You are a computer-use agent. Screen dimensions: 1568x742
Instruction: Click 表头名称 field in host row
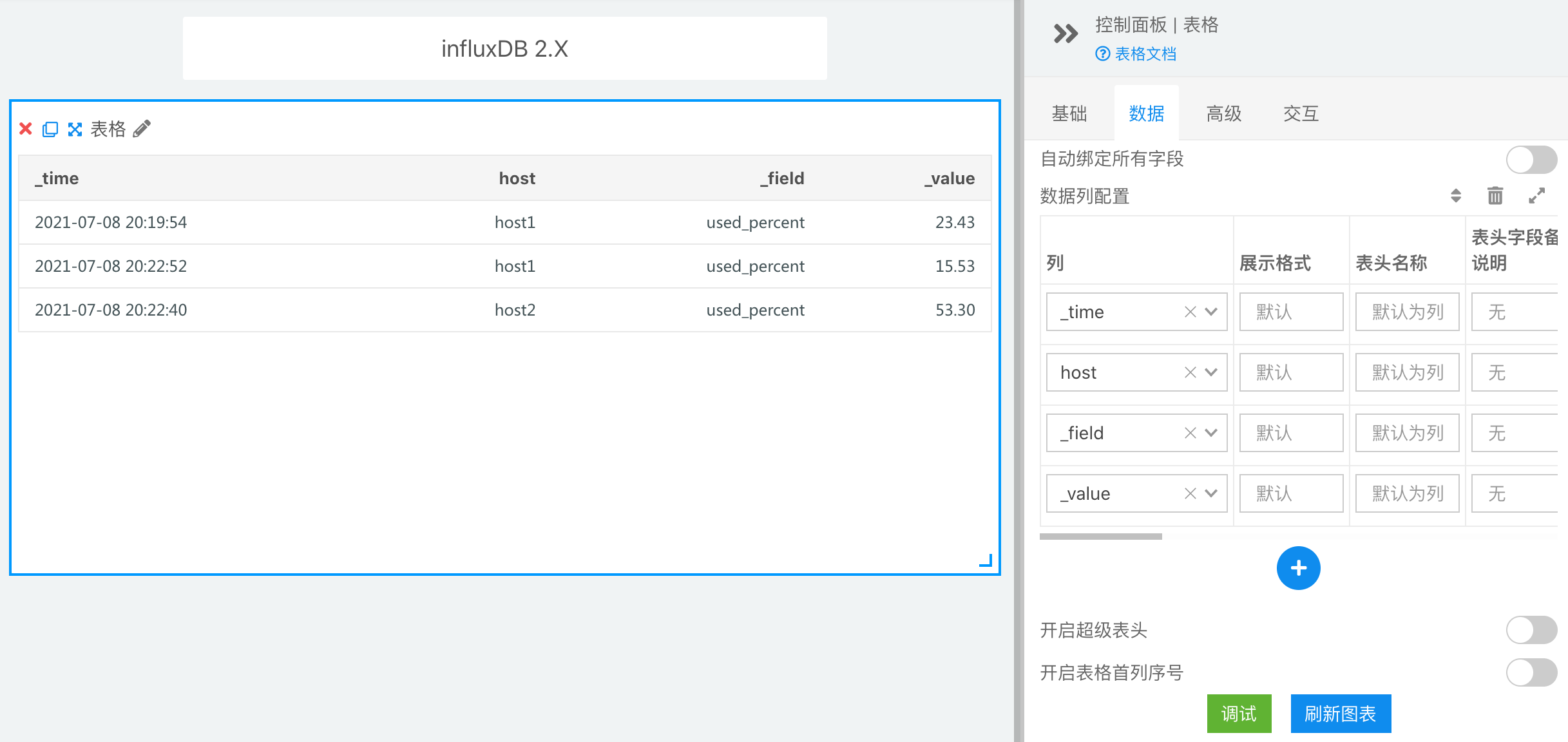[x=1407, y=372]
